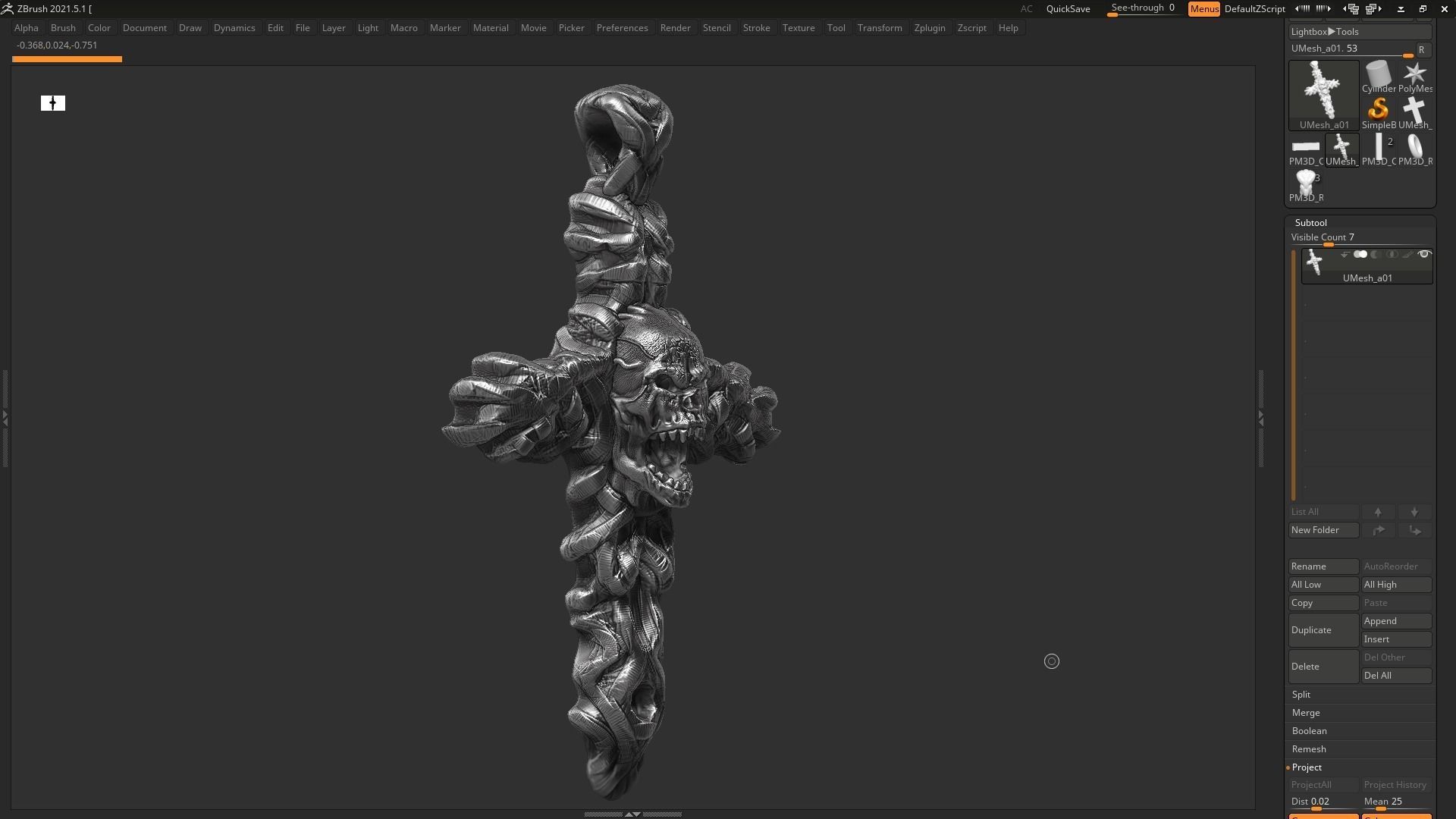Click the All High button
This screenshot has width=1456, height=819.
click(x=1396, y=585)
